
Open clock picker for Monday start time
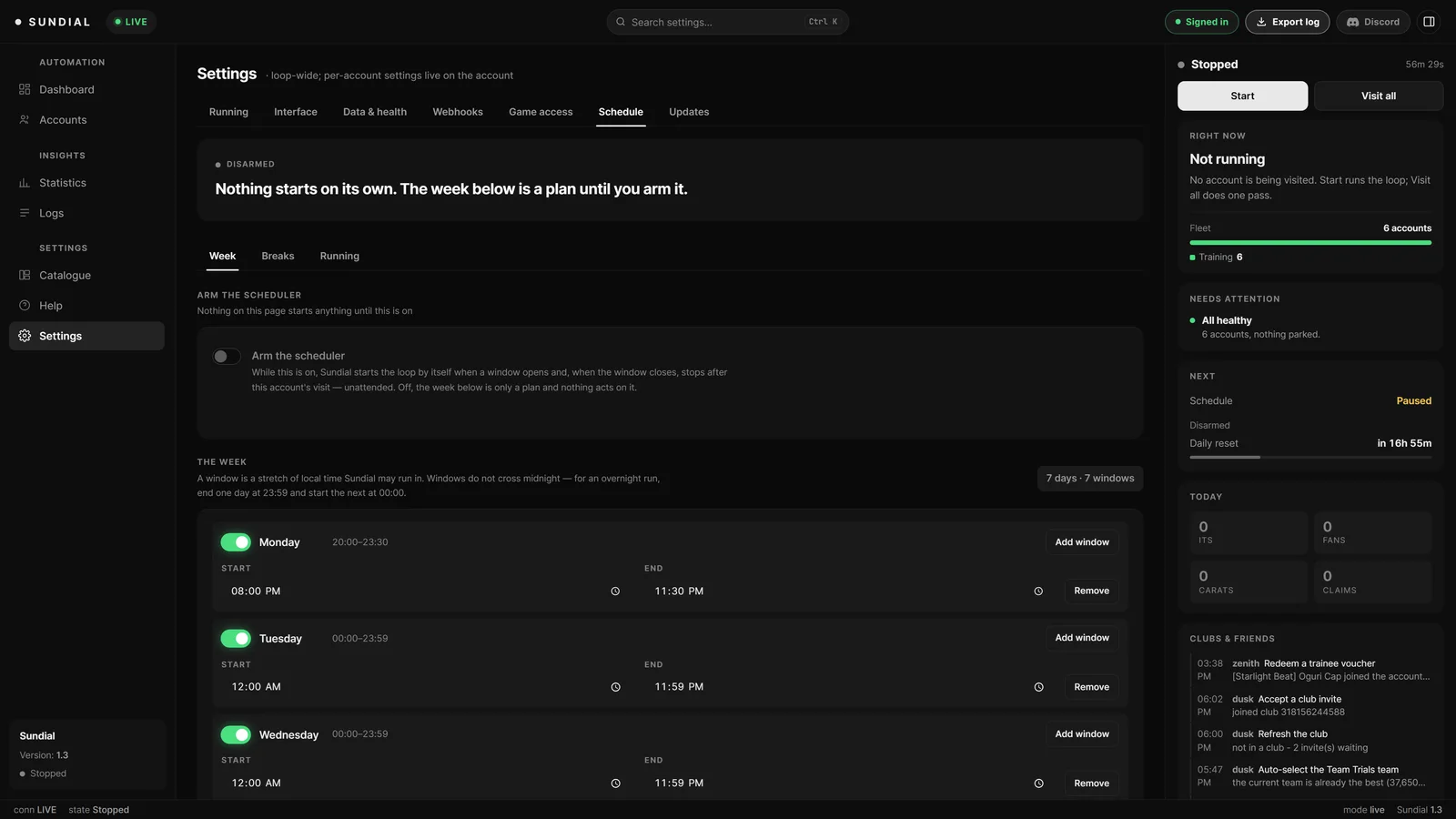pyautogui.click(x=615, y=591)
